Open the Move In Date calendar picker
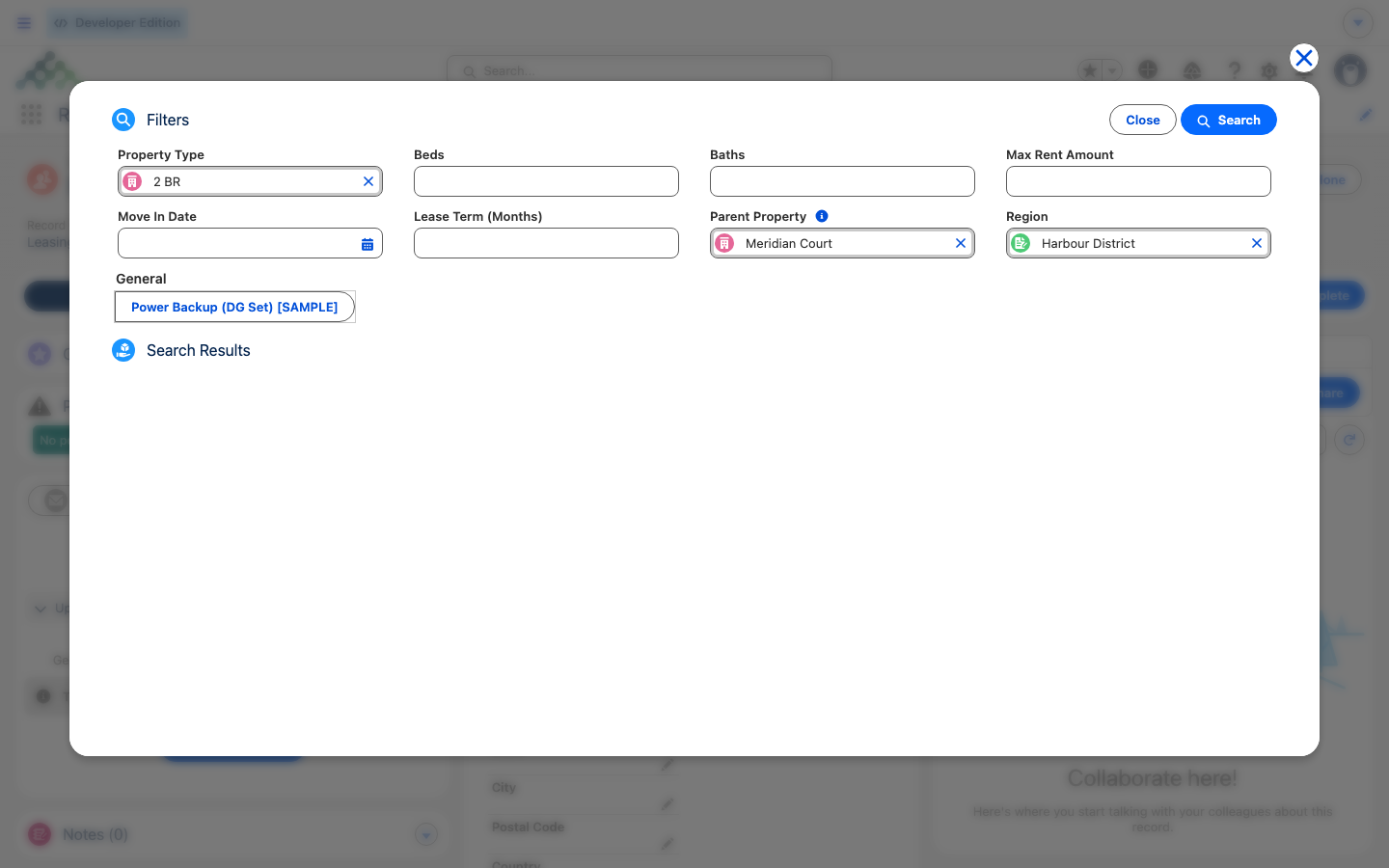The height and width of the screenshot is (868, 1389). pos(368,244)
